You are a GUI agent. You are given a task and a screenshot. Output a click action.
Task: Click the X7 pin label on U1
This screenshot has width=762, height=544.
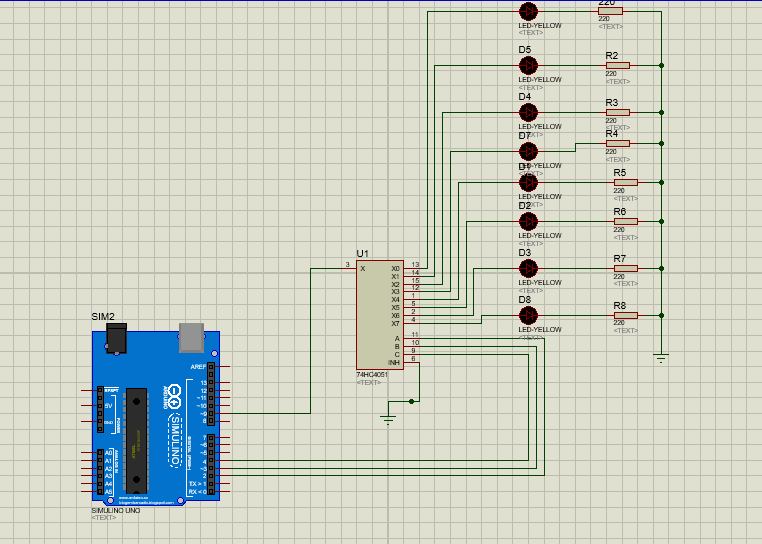[396, 323]
